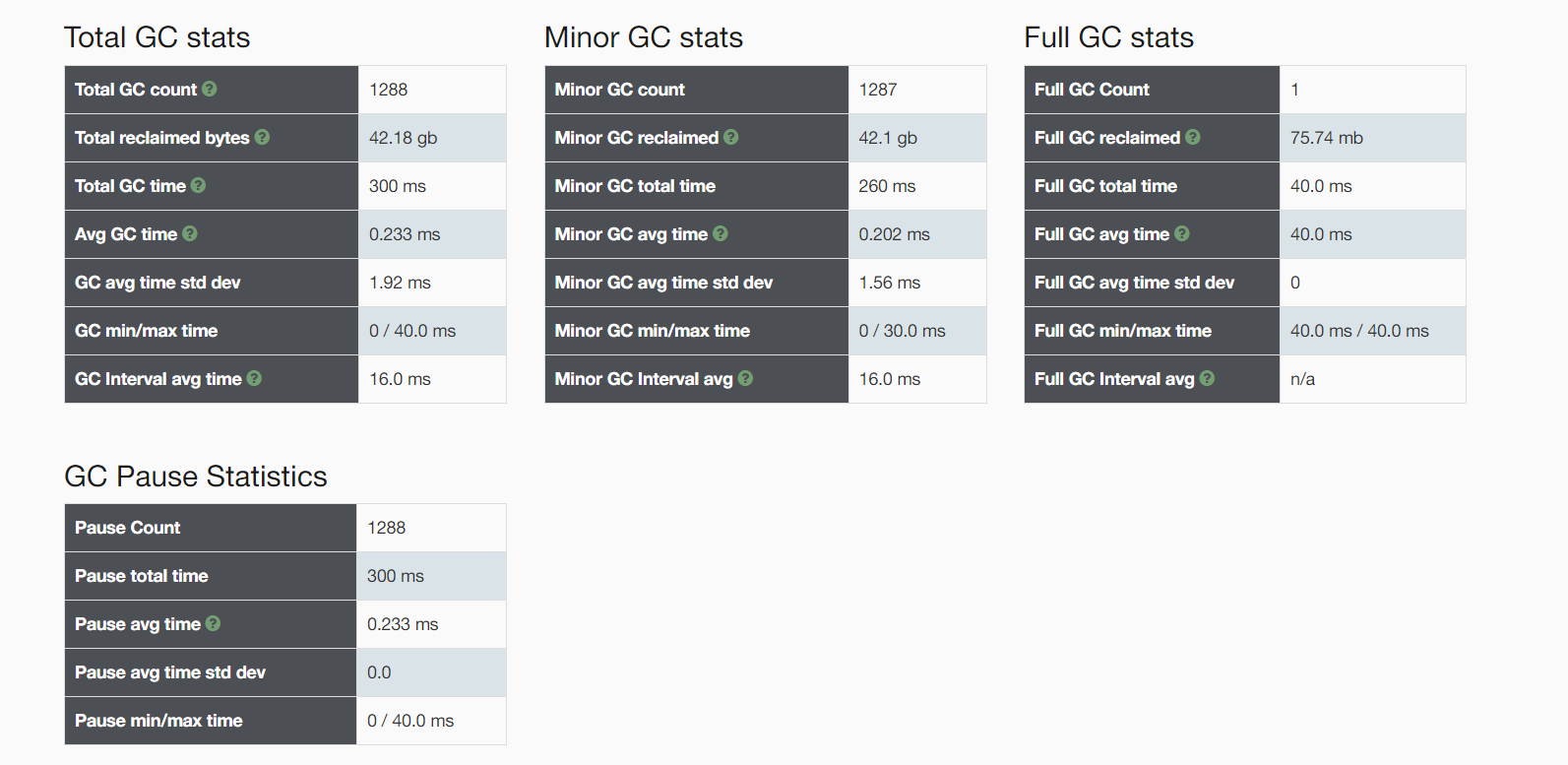Viewport: 1568px width, 765px height.
Task: Click the 75.74 mb Full GC reclaimed value
Action: point(1327,138)
